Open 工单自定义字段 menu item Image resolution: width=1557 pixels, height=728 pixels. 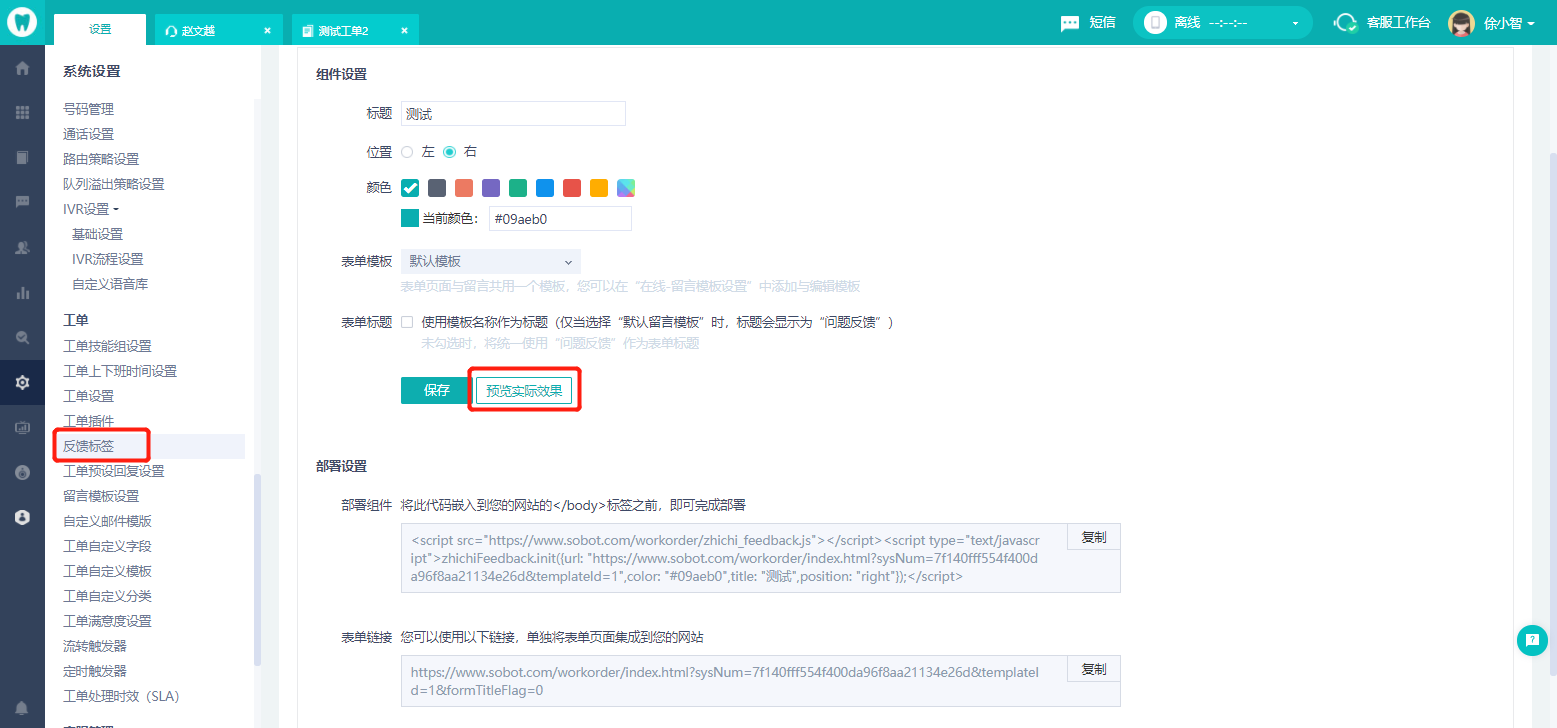pyautogui.click(x=107, y=546)
